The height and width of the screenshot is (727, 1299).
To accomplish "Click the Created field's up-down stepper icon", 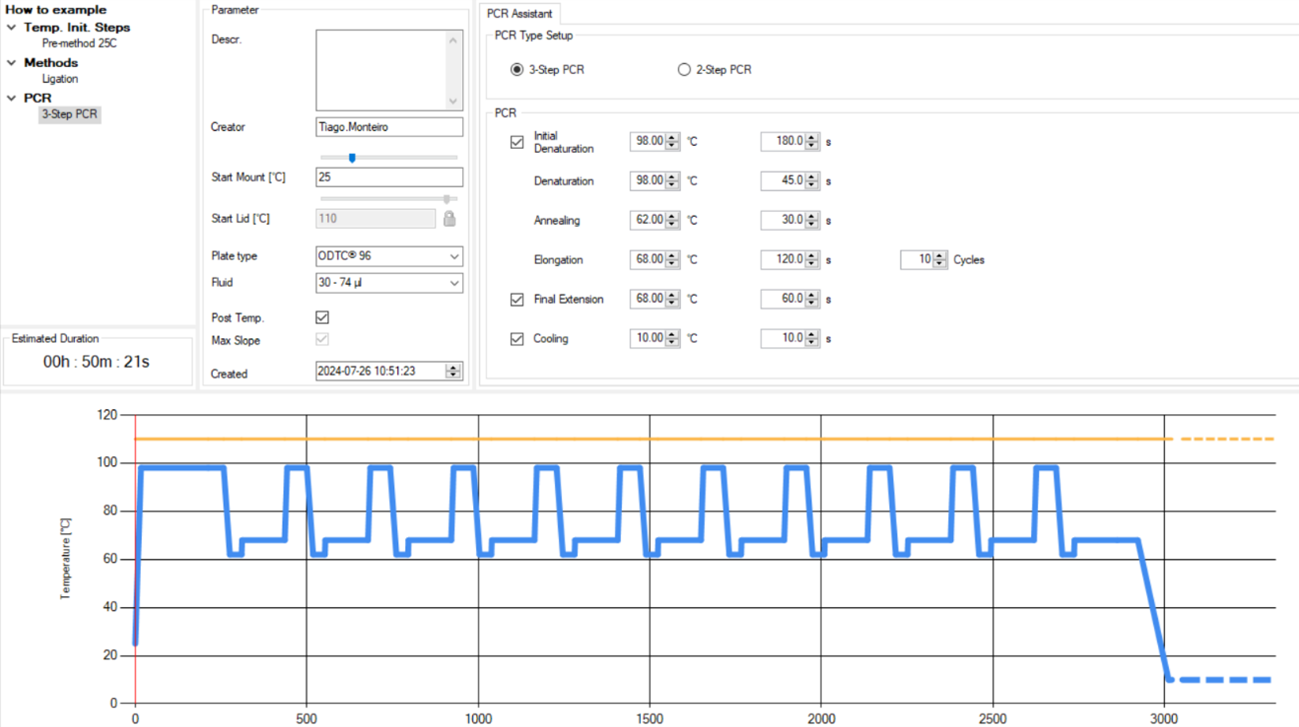I will (454, 370).
